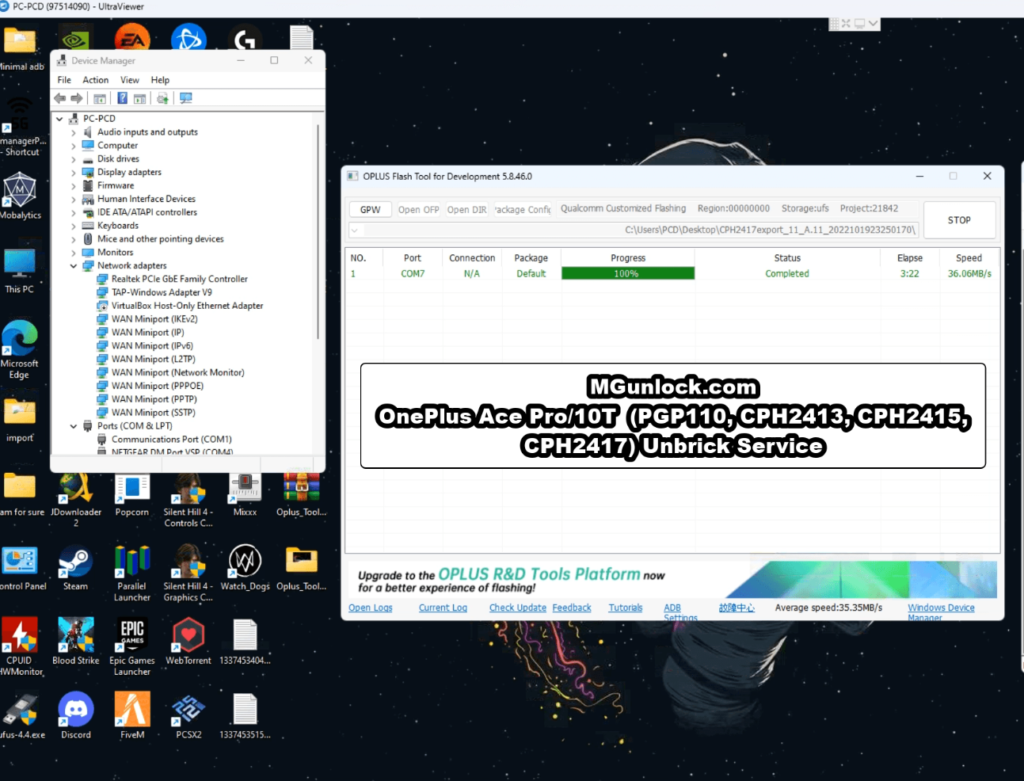Screen dimensions: 1024x781
Task: Open the PCSX2 desktop icon
Action: 188,716
